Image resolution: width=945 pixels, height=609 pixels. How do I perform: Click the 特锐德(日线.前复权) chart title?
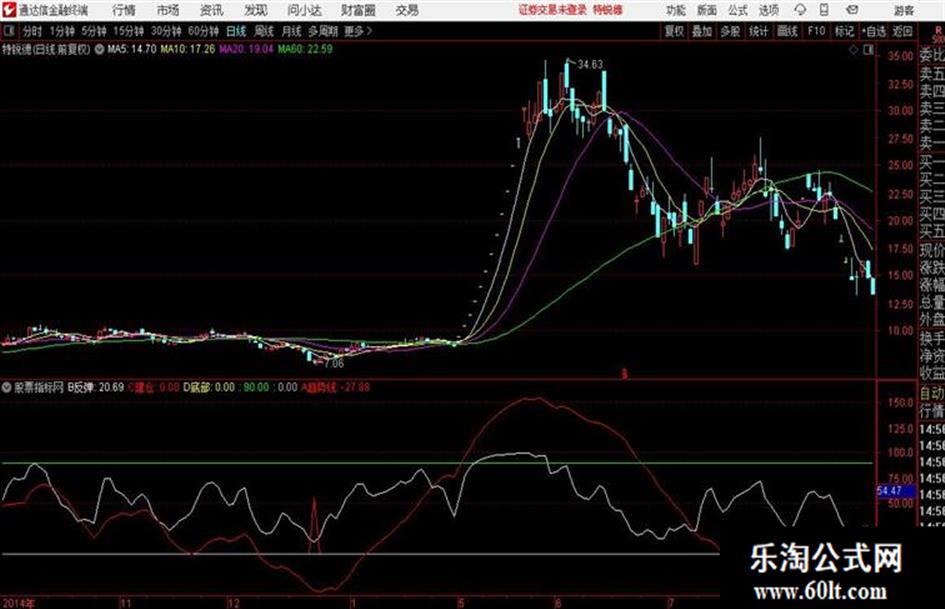tap(46, 49)
